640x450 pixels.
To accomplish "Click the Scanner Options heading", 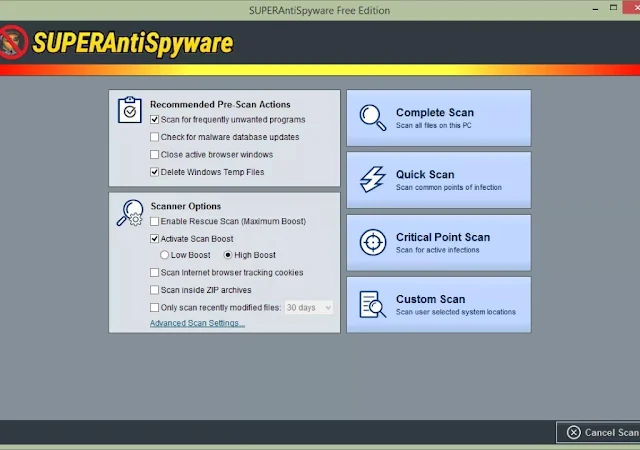I will (x=186, y=206).
